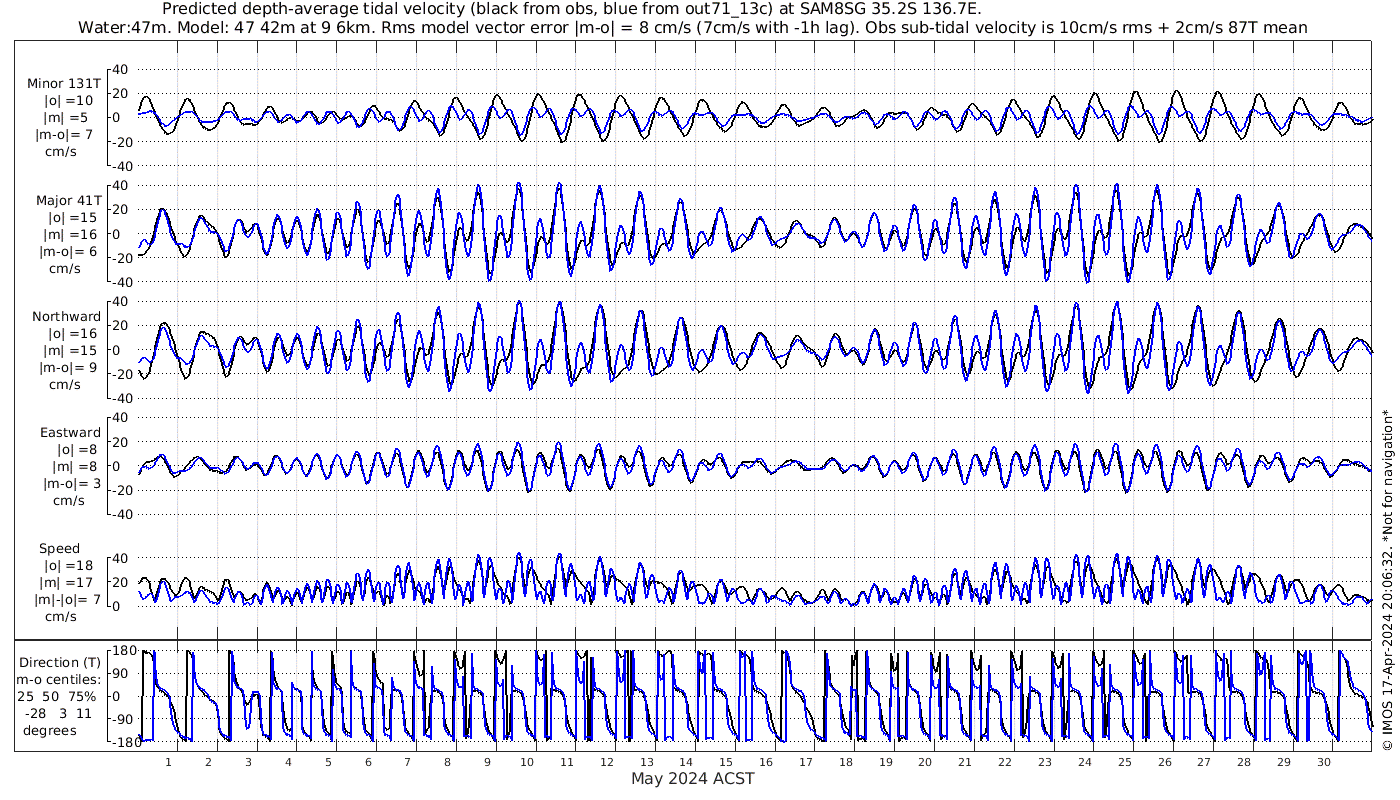Click day '12' on the date axis
Screen dimensions: 1400x800
(606, 762)
